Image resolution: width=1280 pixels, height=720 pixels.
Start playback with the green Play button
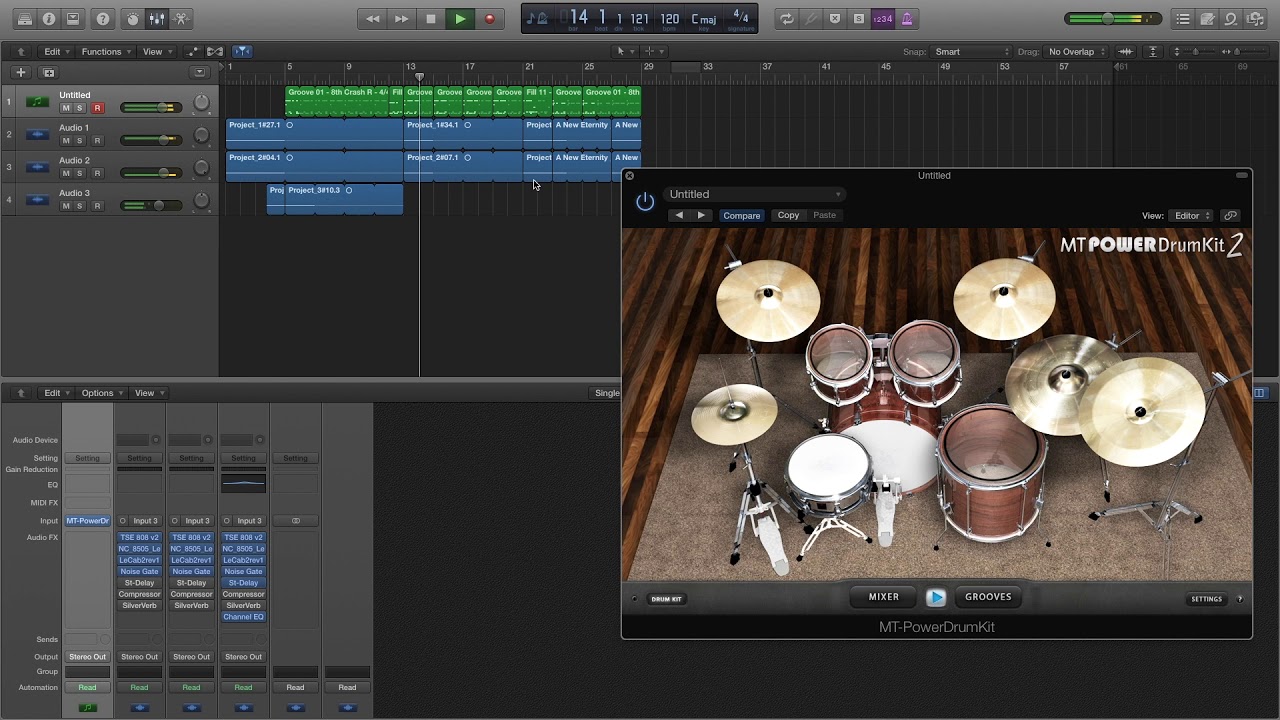(460, 19)
